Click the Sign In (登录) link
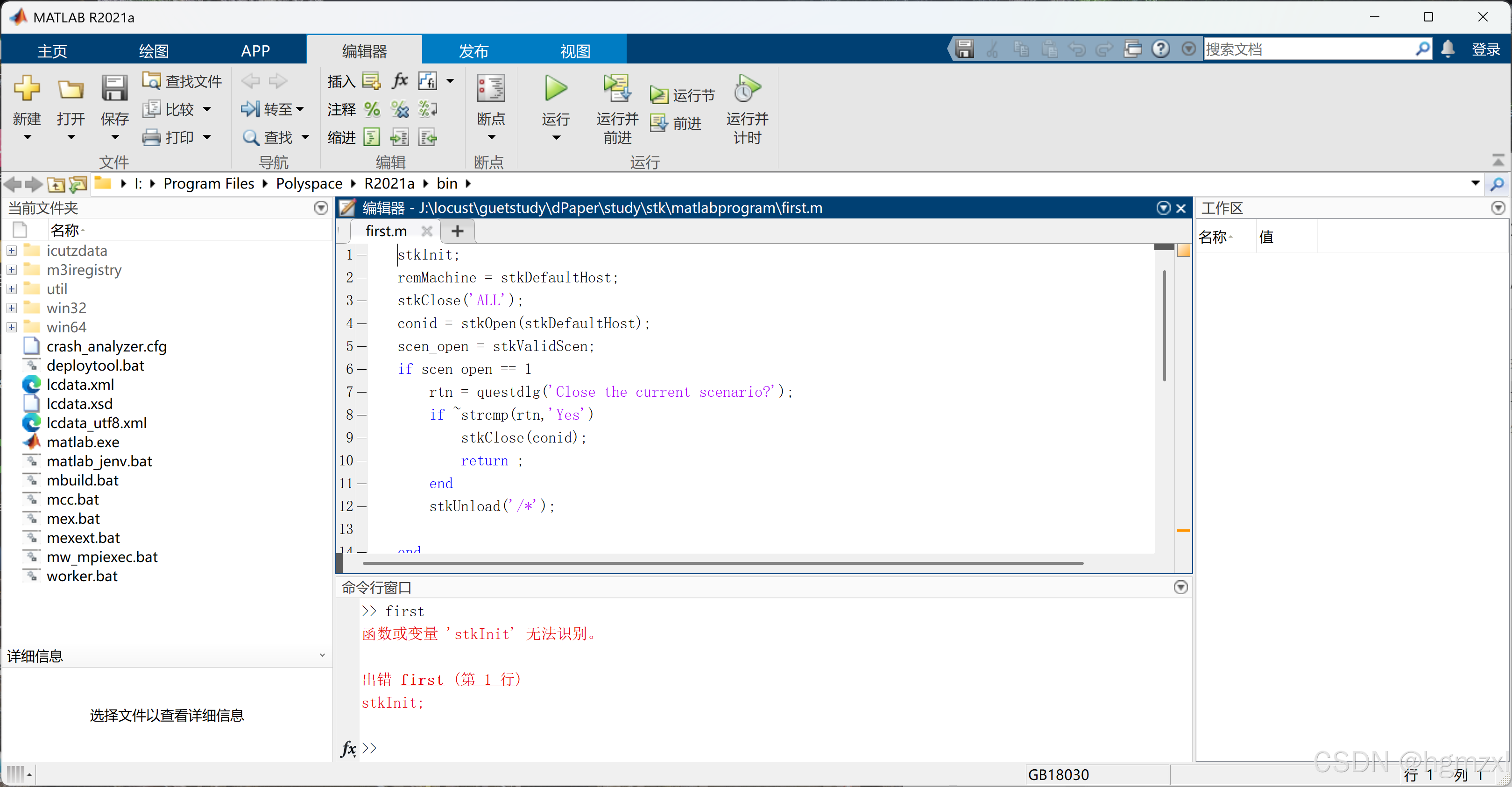The width and height of the screenshot is (1512, 787). tap(1485, 49)
